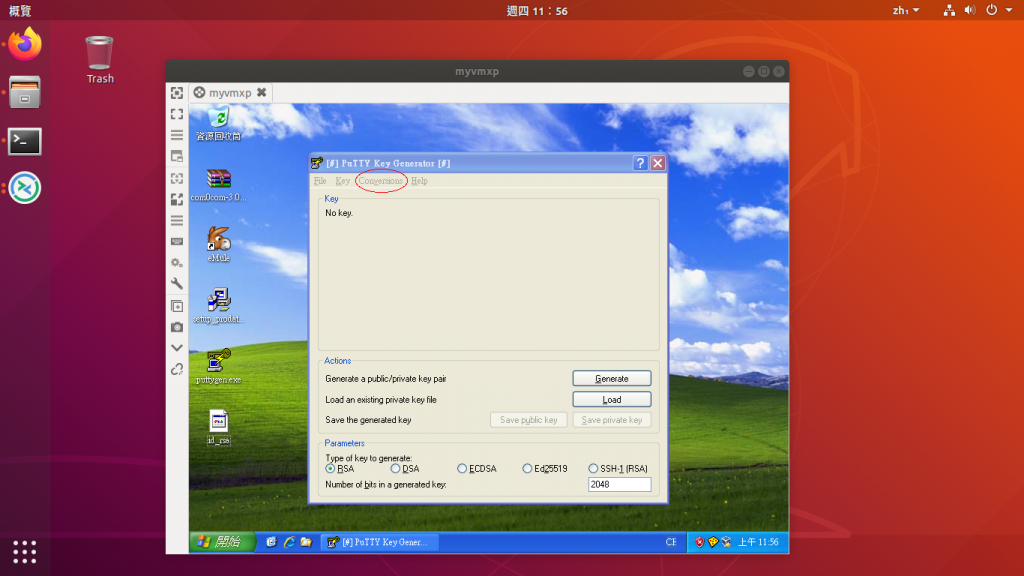Open the Help menu in PuTTYgen
Screen dimensions: 1024x576
419,181
